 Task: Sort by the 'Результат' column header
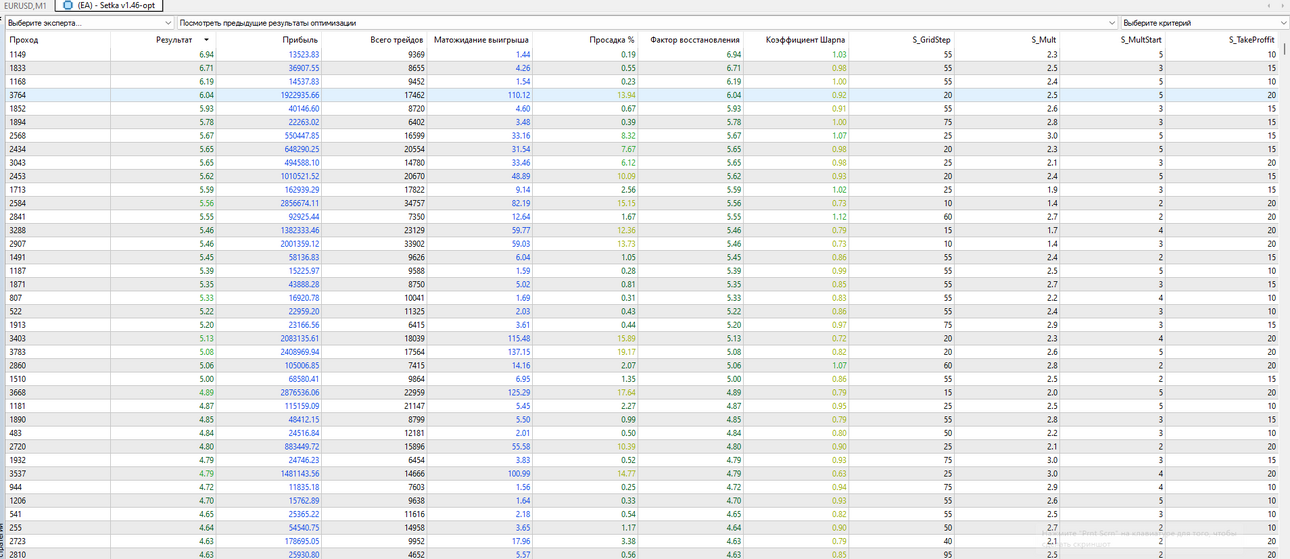pos(162,40)
